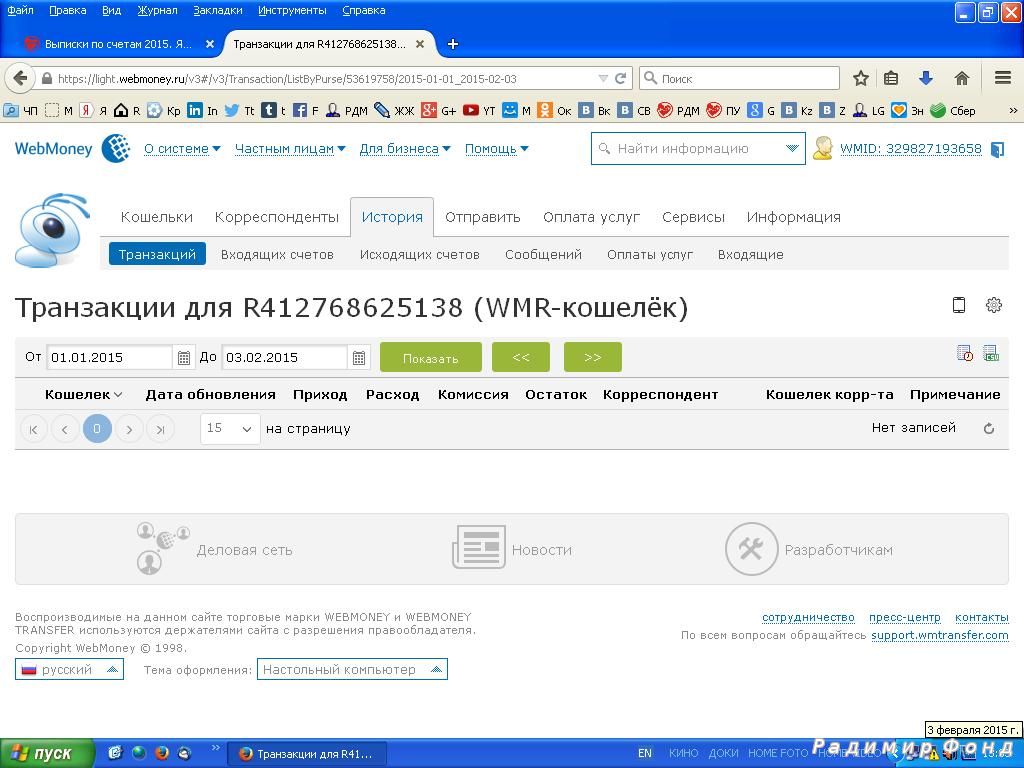1024x768 pixels.
Task: Open the WMID: 329827193658 link
Action: click(910, 149)
